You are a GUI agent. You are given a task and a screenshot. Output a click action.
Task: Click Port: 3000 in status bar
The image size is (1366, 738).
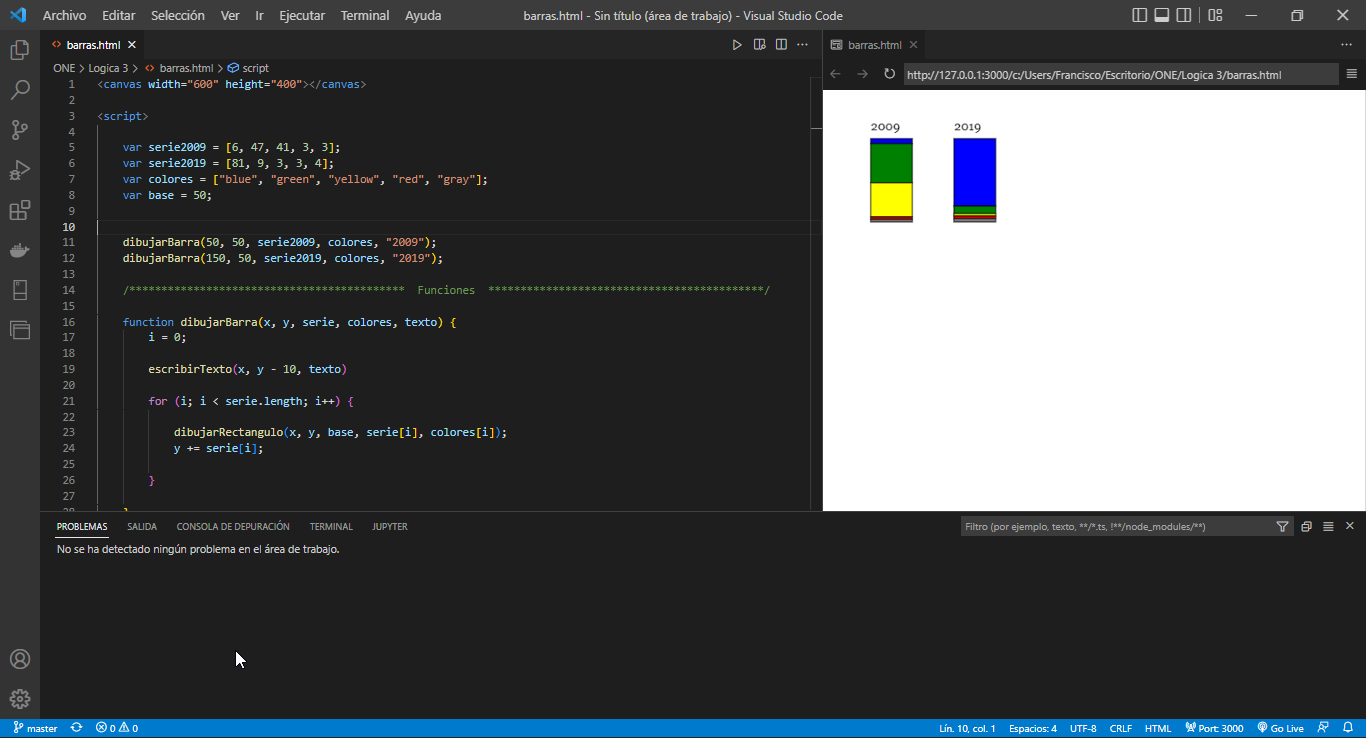click(x=1214, y=728)
